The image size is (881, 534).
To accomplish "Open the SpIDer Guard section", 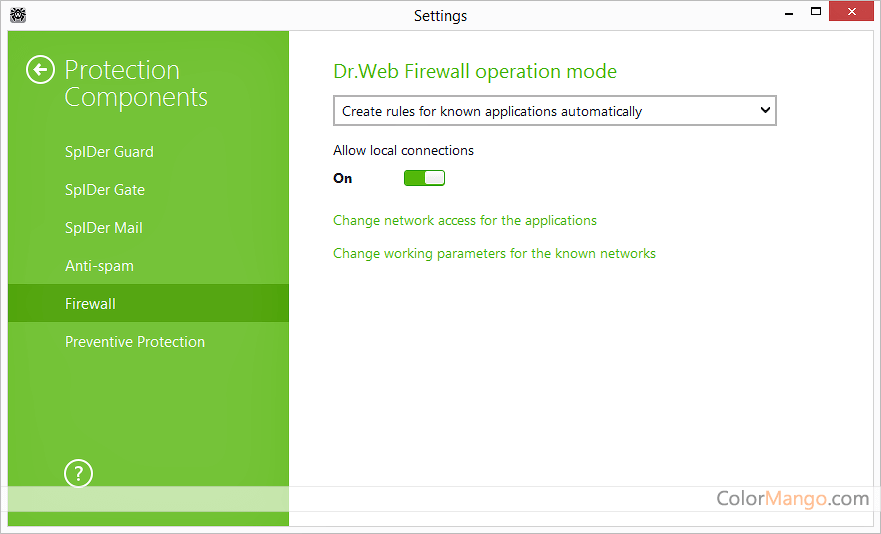I will click(109, 152).
